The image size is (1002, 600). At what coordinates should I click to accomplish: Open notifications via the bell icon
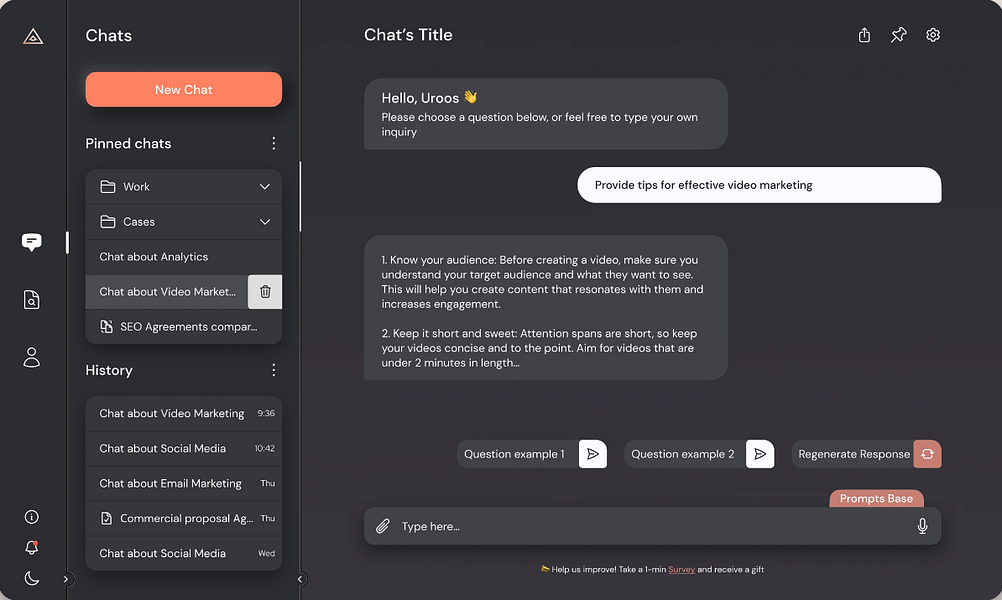[x=31, y=548]
